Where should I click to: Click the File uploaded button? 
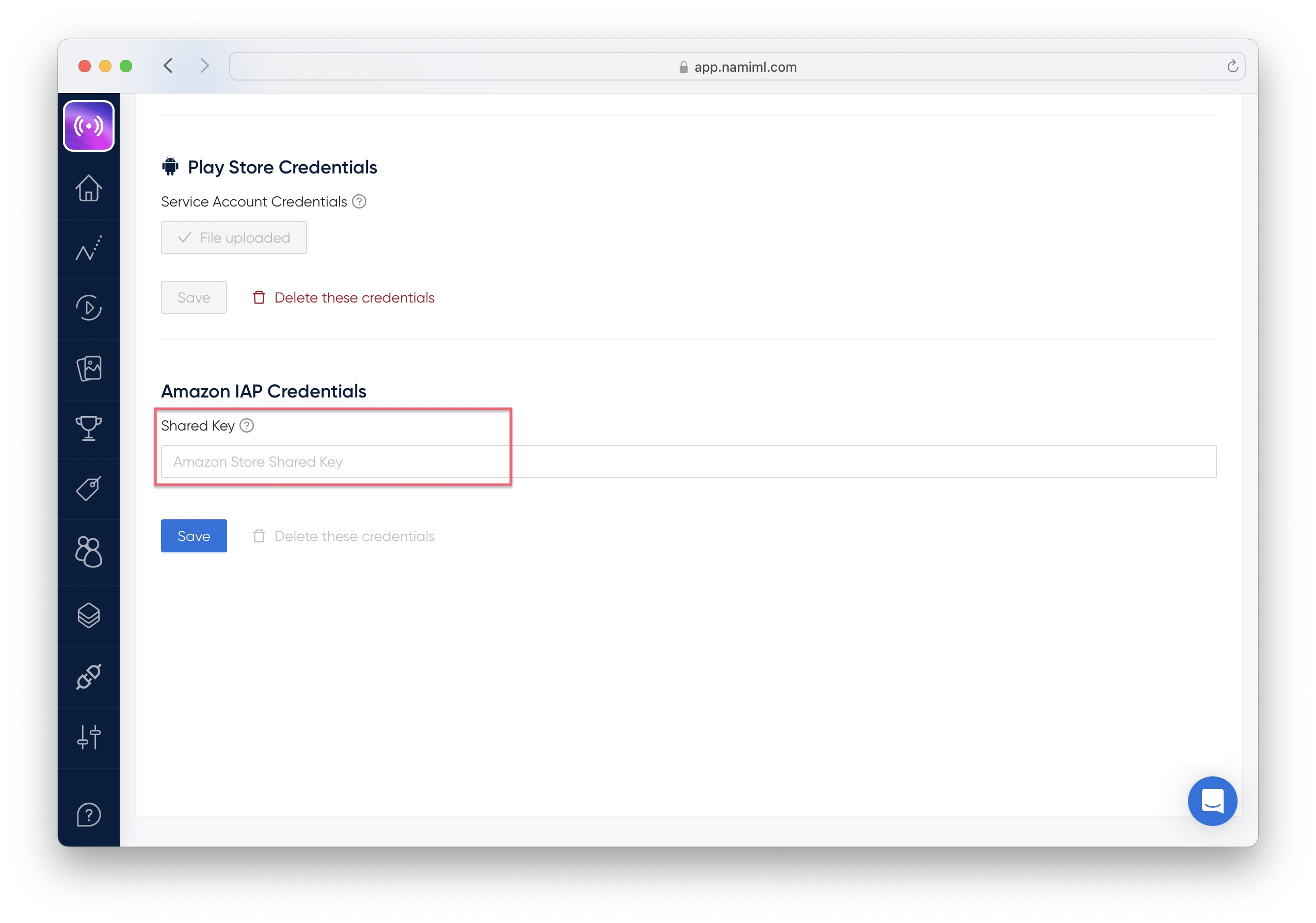[234, 237]
